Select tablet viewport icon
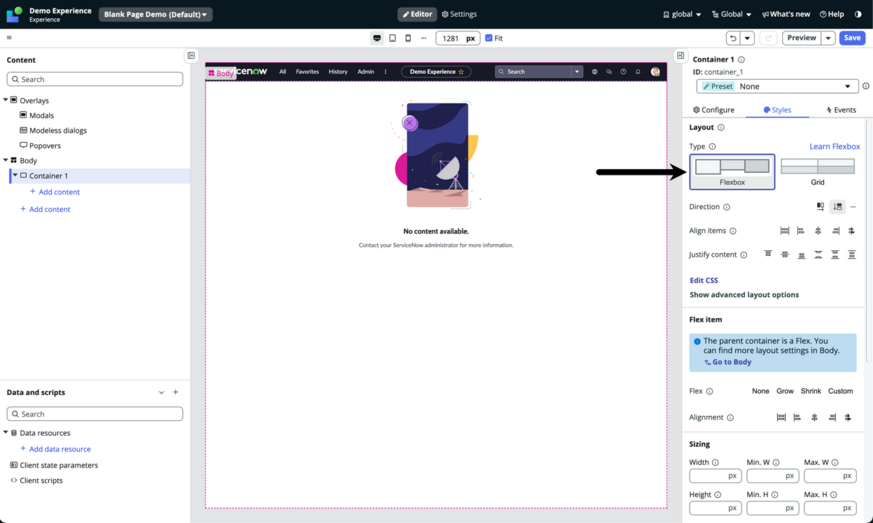Image resolution: width=873 pixels, height=523 pixels. tap(393, 38)
